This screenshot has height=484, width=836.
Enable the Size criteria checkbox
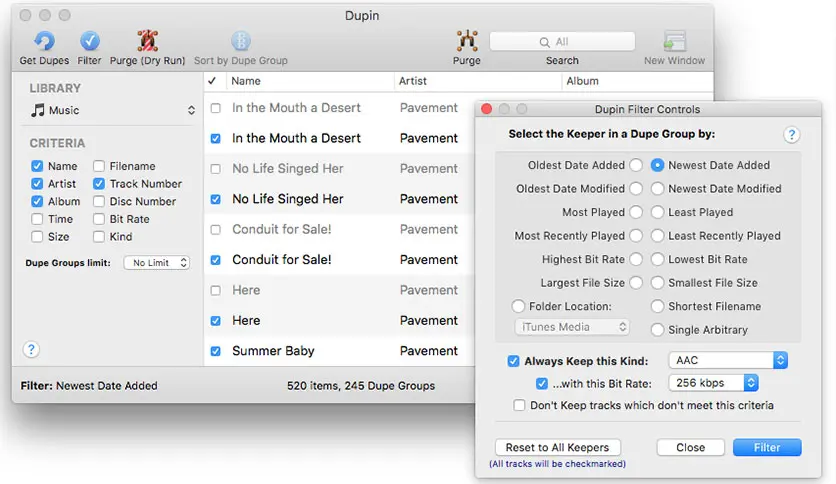click(x=37, y=237)
